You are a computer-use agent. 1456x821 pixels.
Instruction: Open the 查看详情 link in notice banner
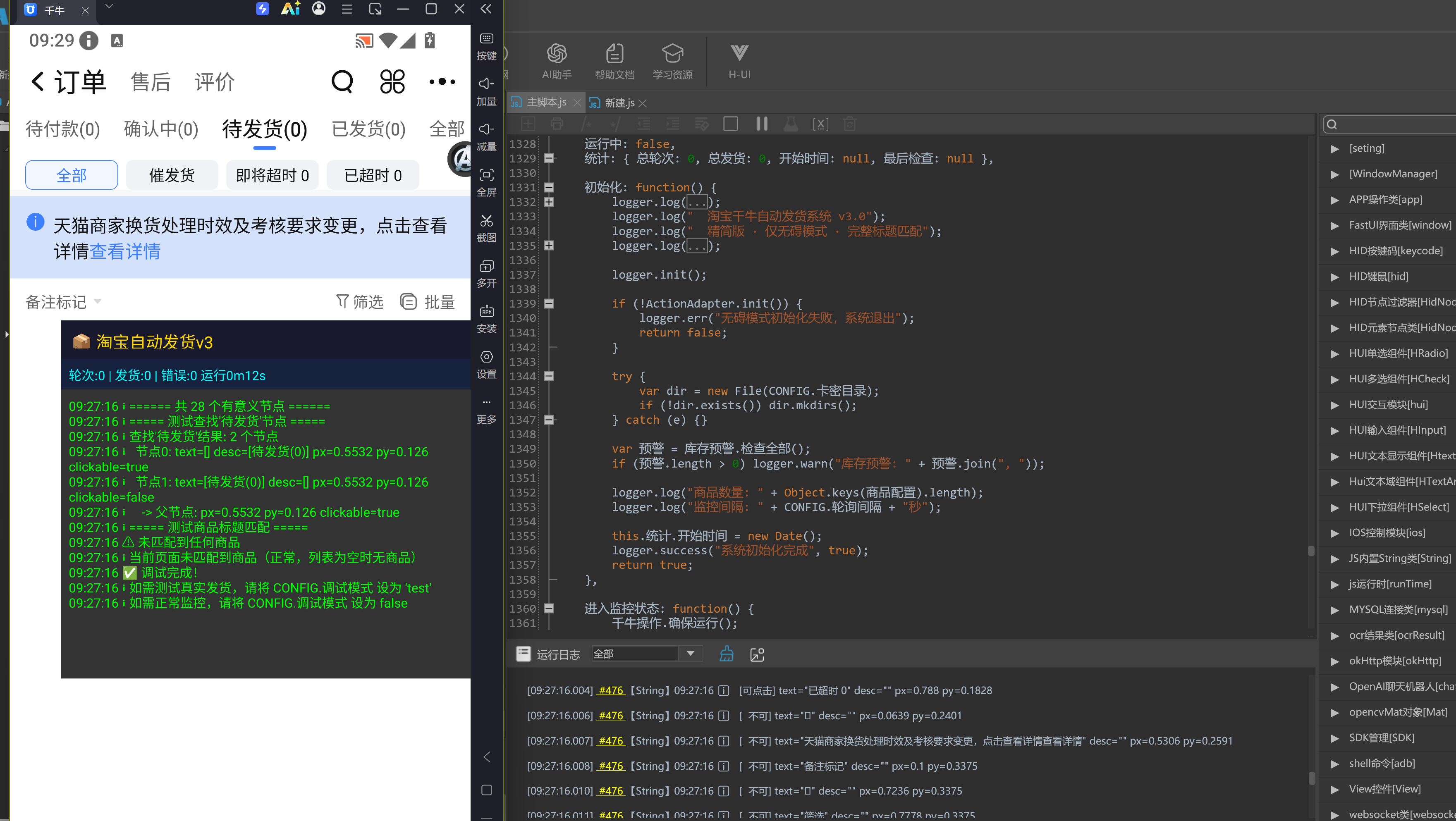pos(125,251)
